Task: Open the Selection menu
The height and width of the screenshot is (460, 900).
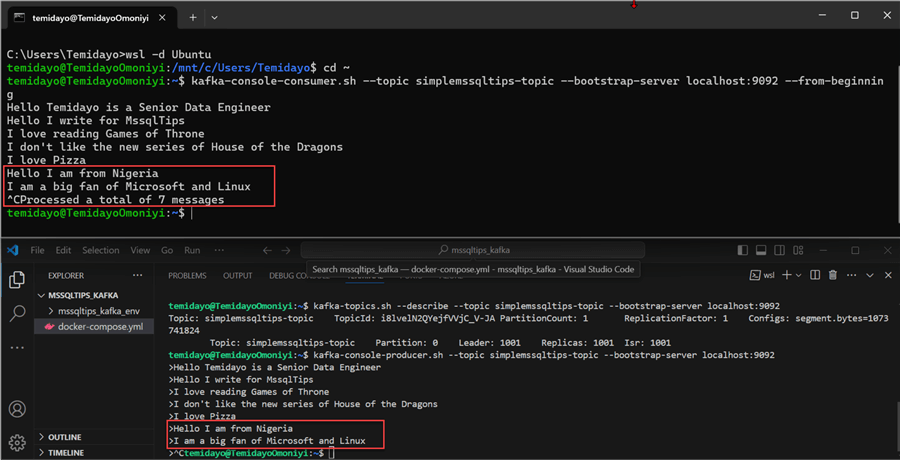Action: 100,250
